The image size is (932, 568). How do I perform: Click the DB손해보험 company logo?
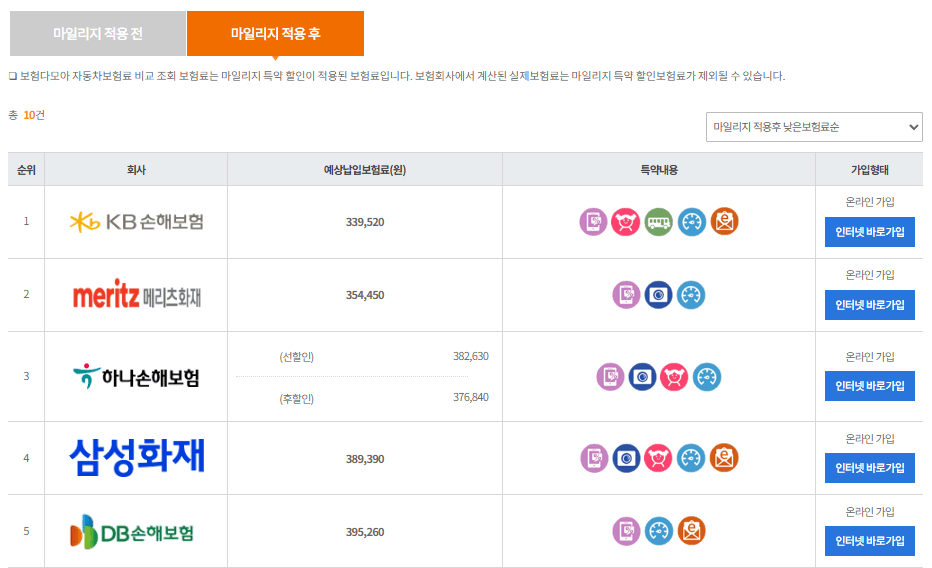(132, 532)
